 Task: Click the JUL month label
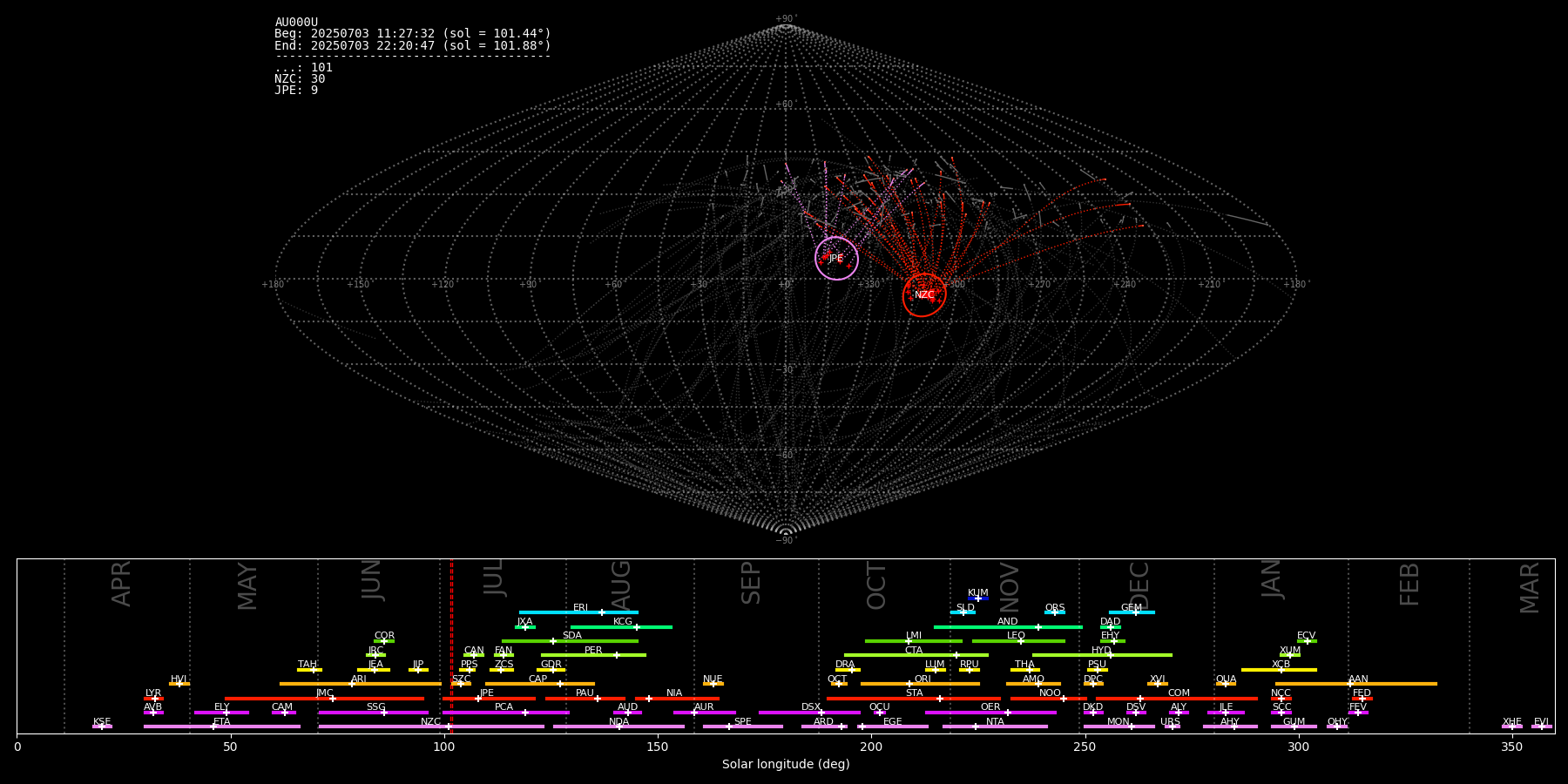(494, 578)
